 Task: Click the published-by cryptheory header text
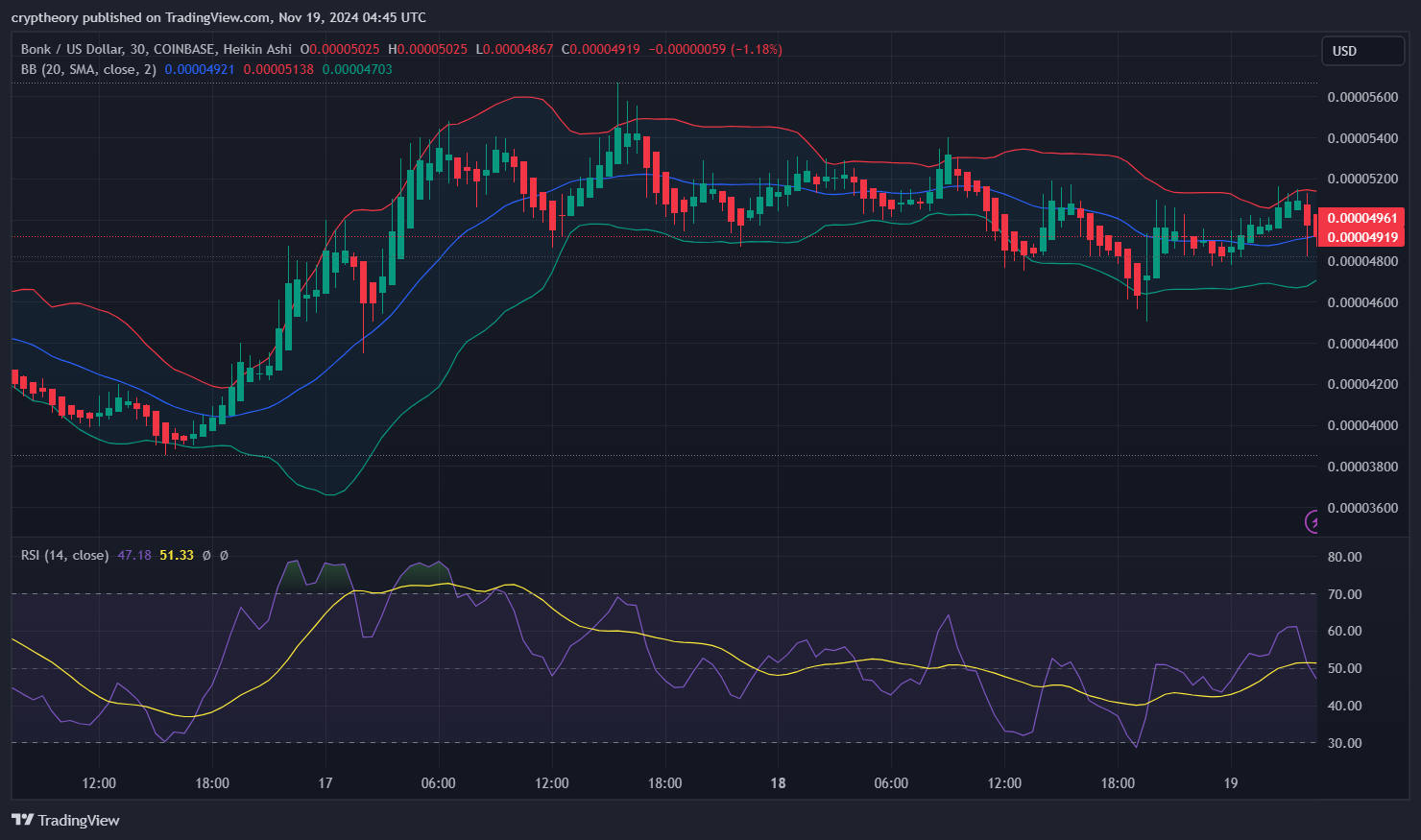point(219,17)
